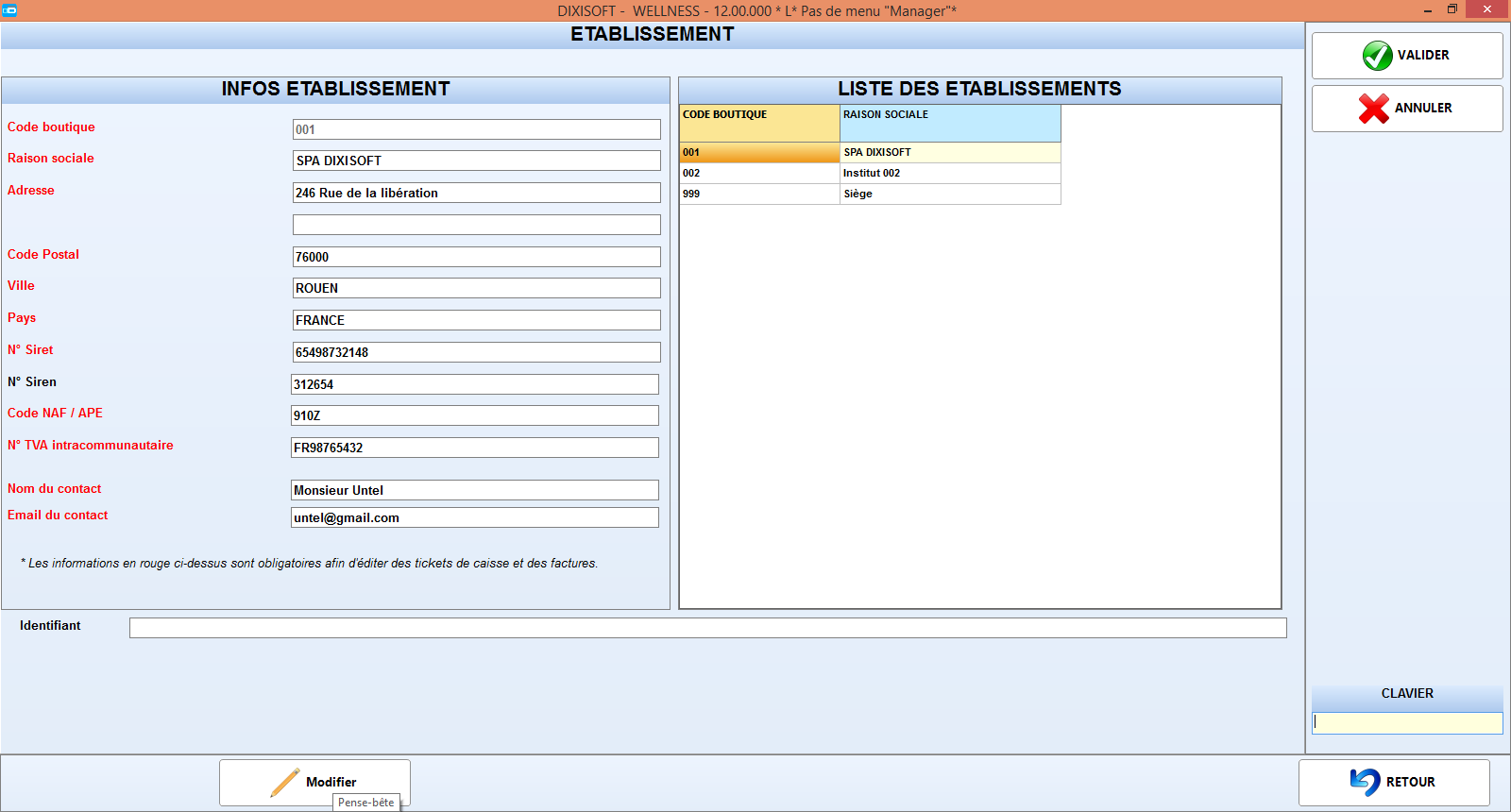Click the green checkmark Valider icon
Viewport: 1511px width, 812px height.
(x=1377, y=56)
